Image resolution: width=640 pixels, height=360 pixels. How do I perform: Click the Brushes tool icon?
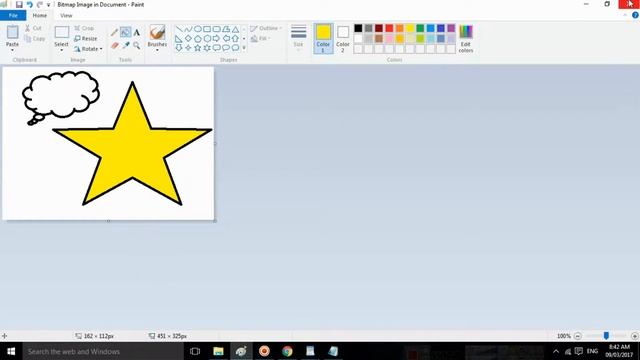coord(157,32)
